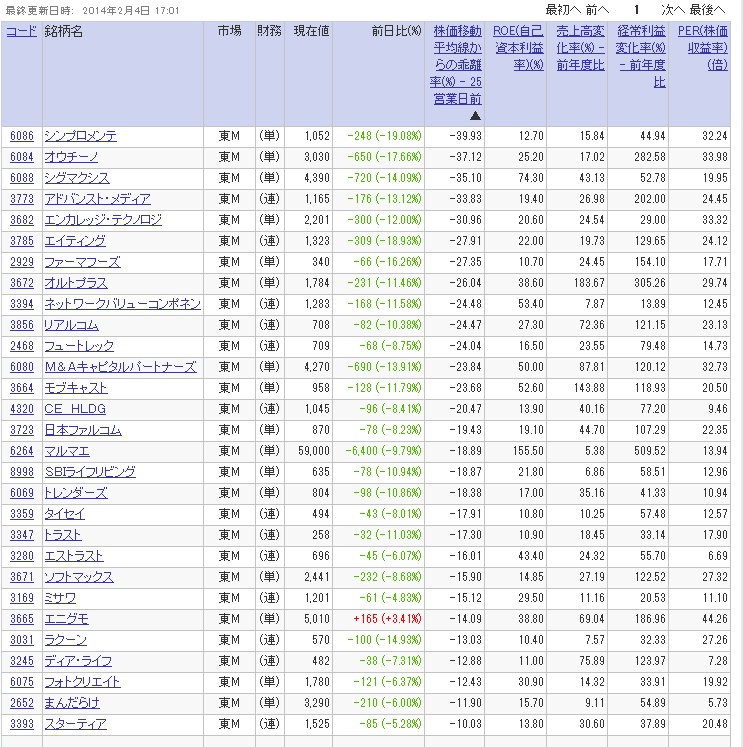Open stock code 2468 link

[22, 346]
